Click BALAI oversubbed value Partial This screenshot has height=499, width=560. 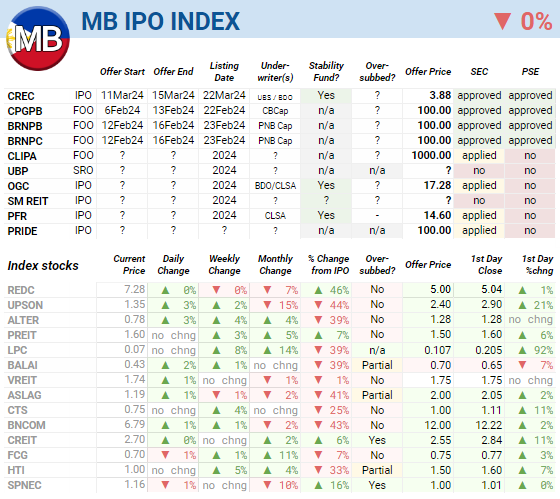pyautogui.click(x=377, y=365)
